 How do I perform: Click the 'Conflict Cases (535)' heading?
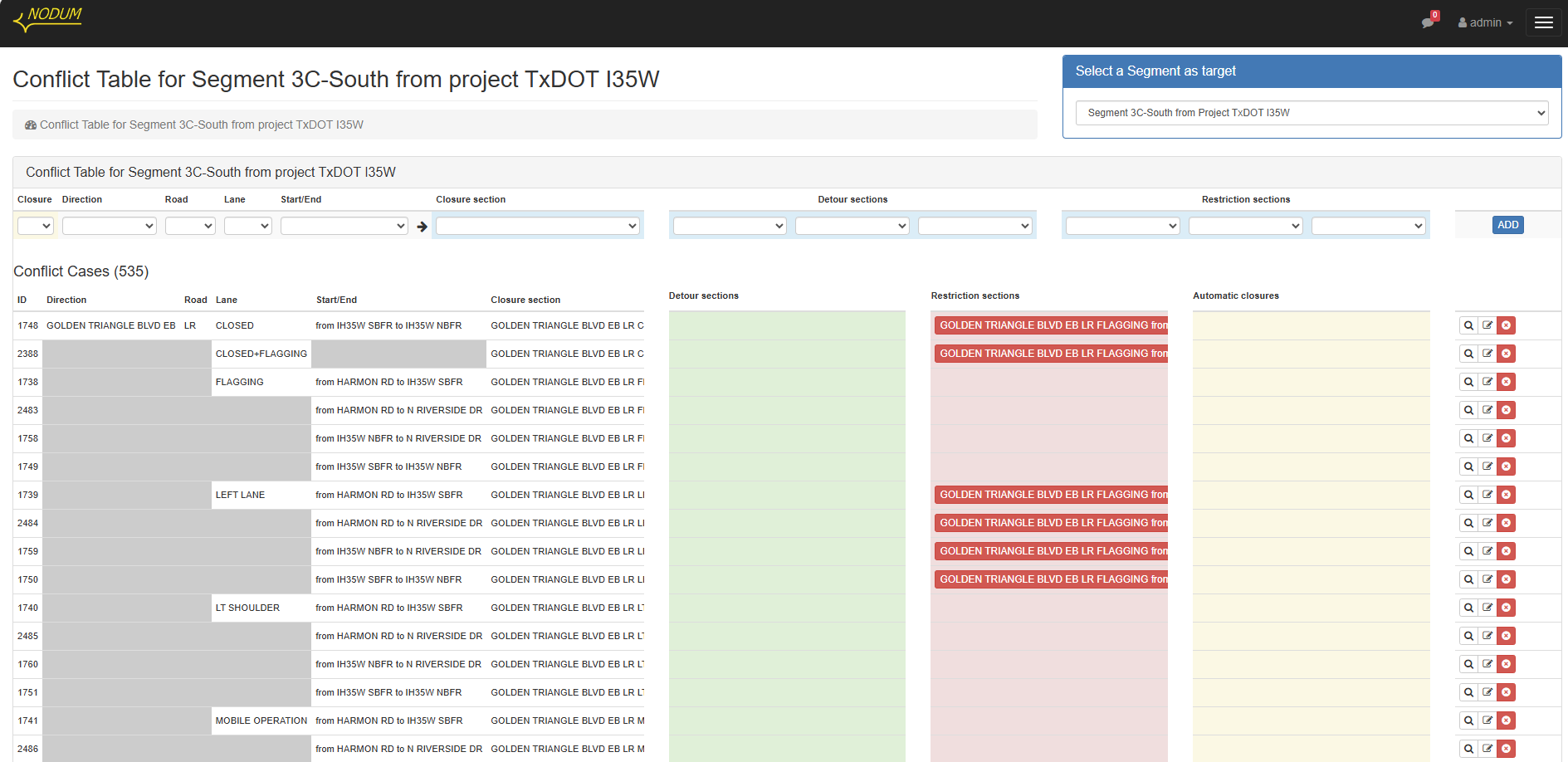[x=81, y=271]
